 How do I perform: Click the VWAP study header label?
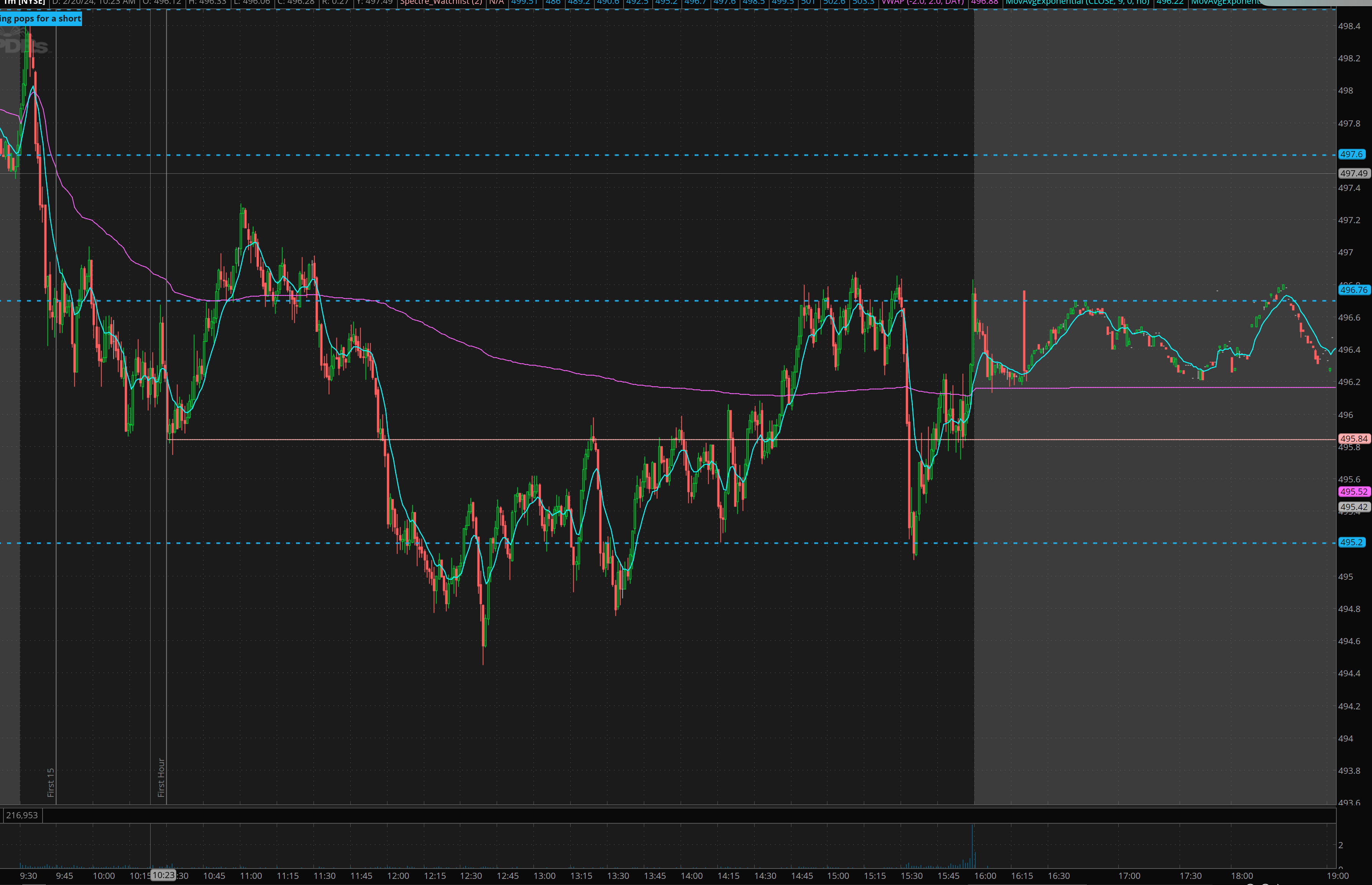pos(922,2)
